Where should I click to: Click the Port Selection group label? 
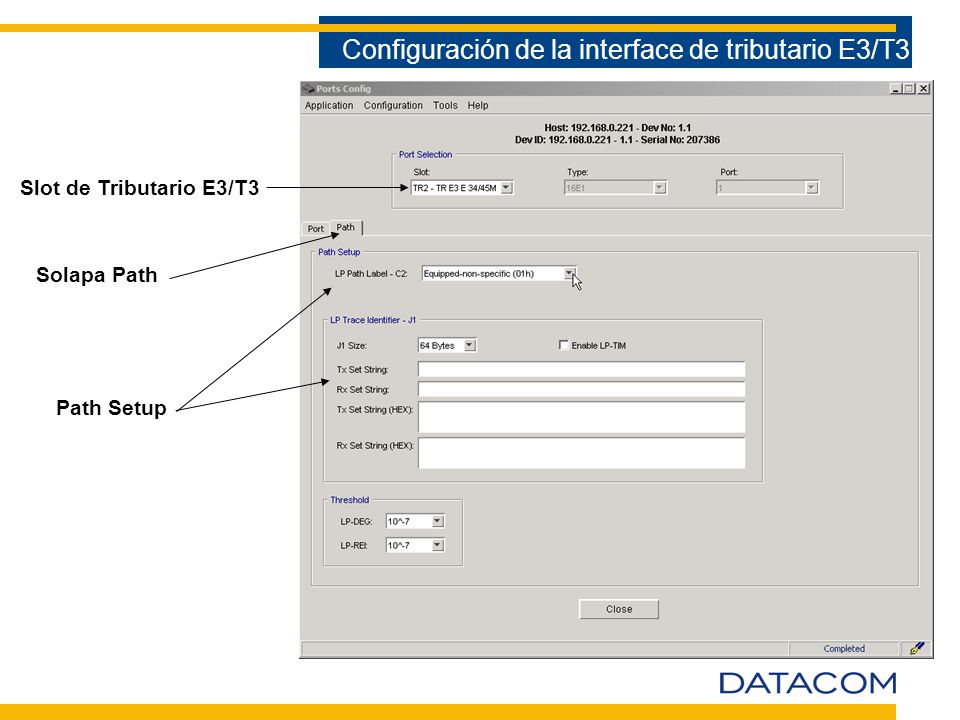click(426, 154)
